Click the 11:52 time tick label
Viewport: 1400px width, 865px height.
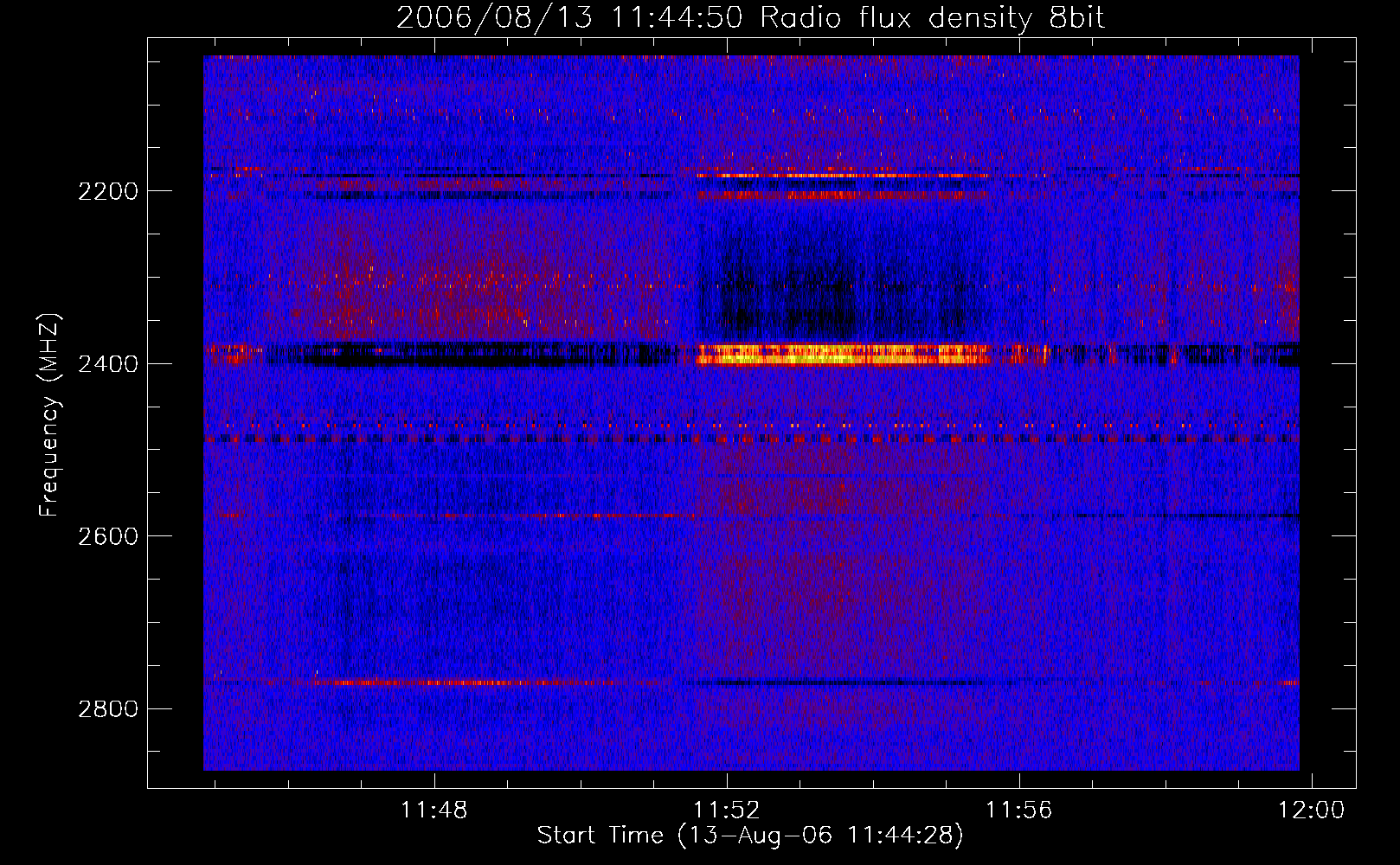pyautogui.click(x=727, y=811)
